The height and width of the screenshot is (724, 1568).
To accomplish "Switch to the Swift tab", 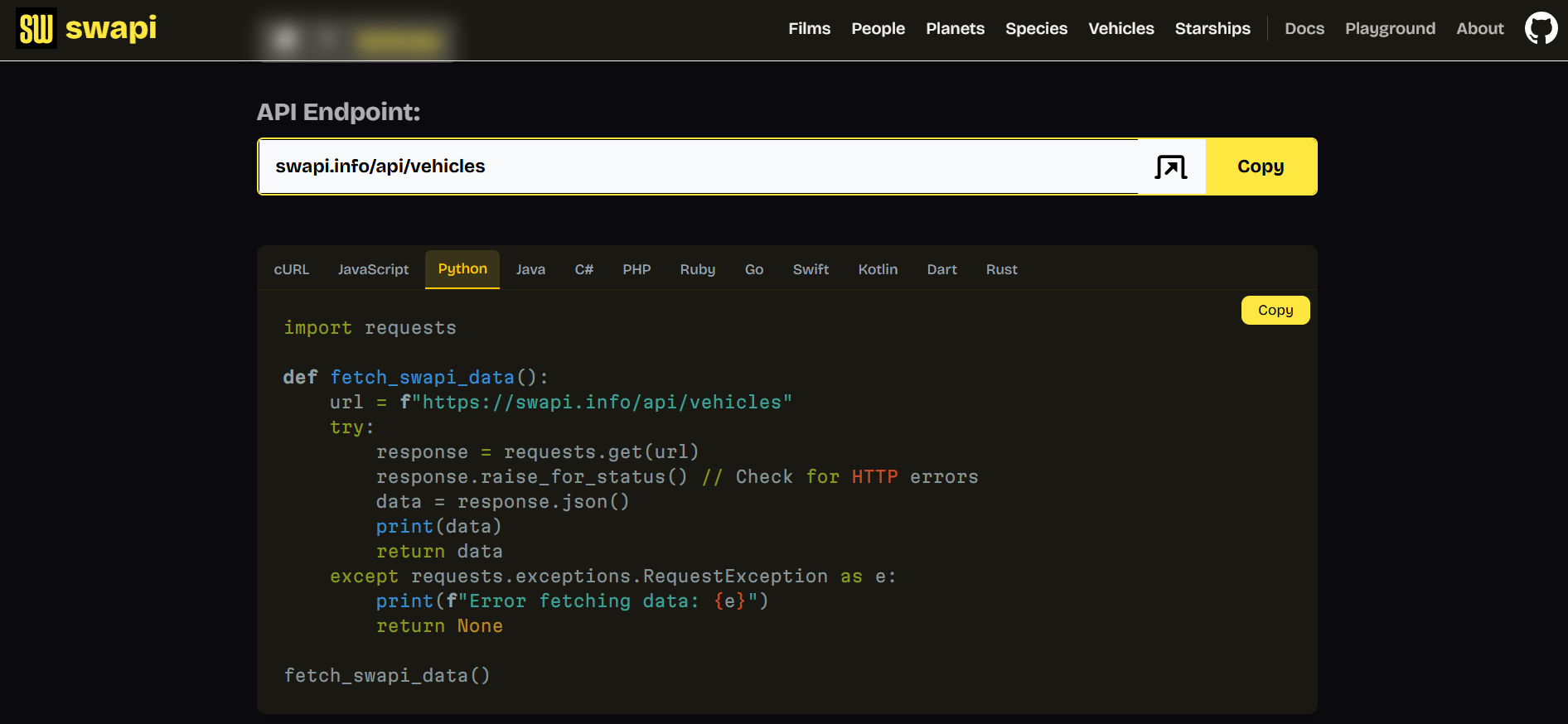I will (811, 269).
